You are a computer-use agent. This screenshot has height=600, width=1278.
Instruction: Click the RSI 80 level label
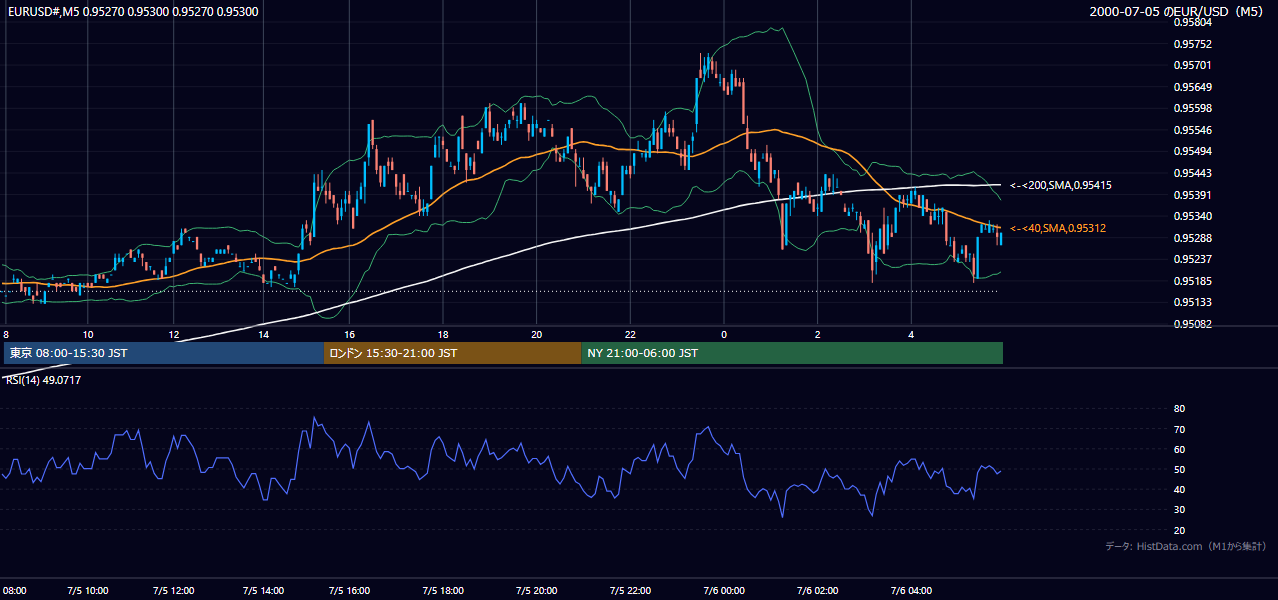coord(1179,409)
